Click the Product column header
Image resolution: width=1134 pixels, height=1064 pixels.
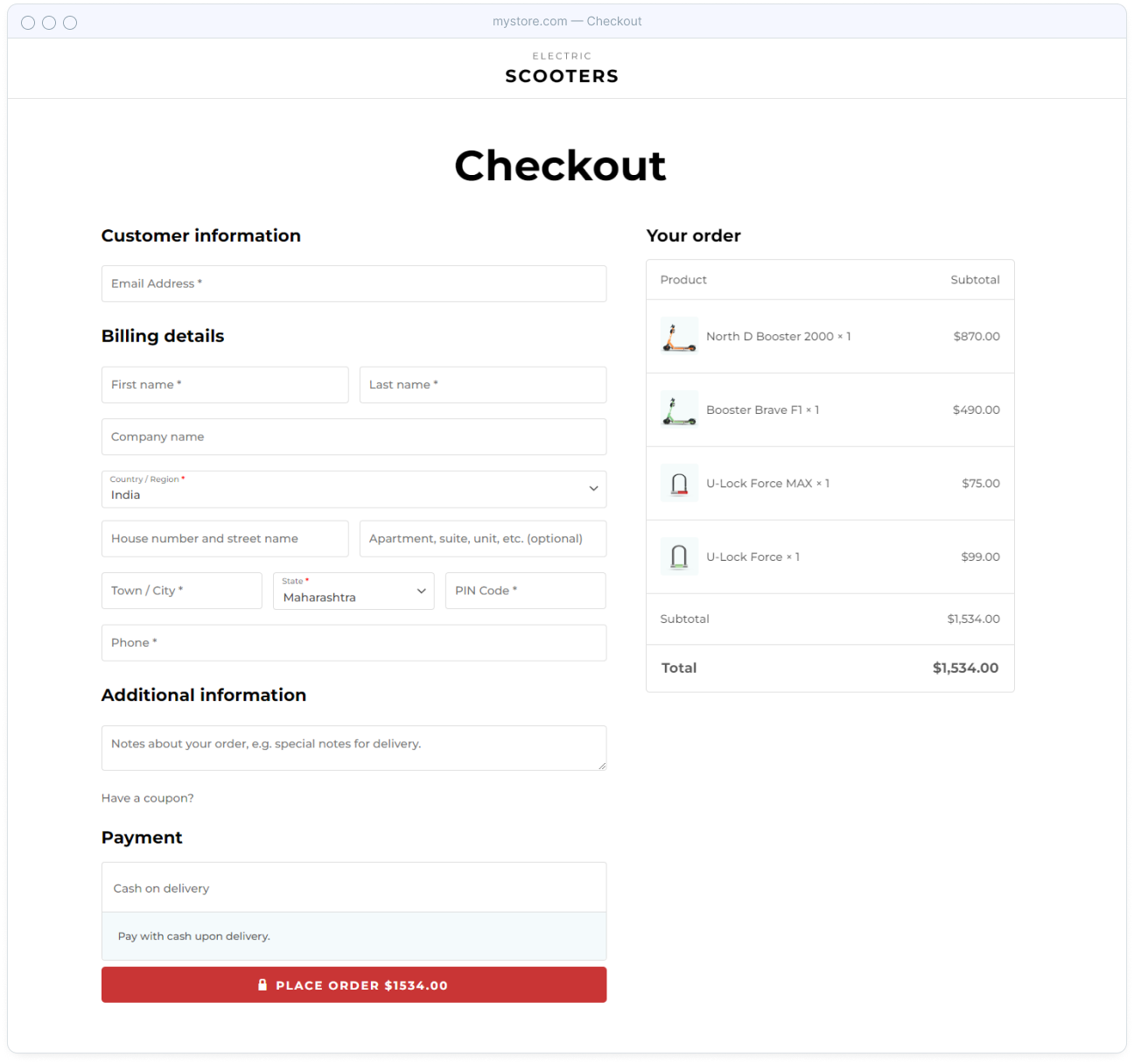pyautogui.click(x=683, y=280)
